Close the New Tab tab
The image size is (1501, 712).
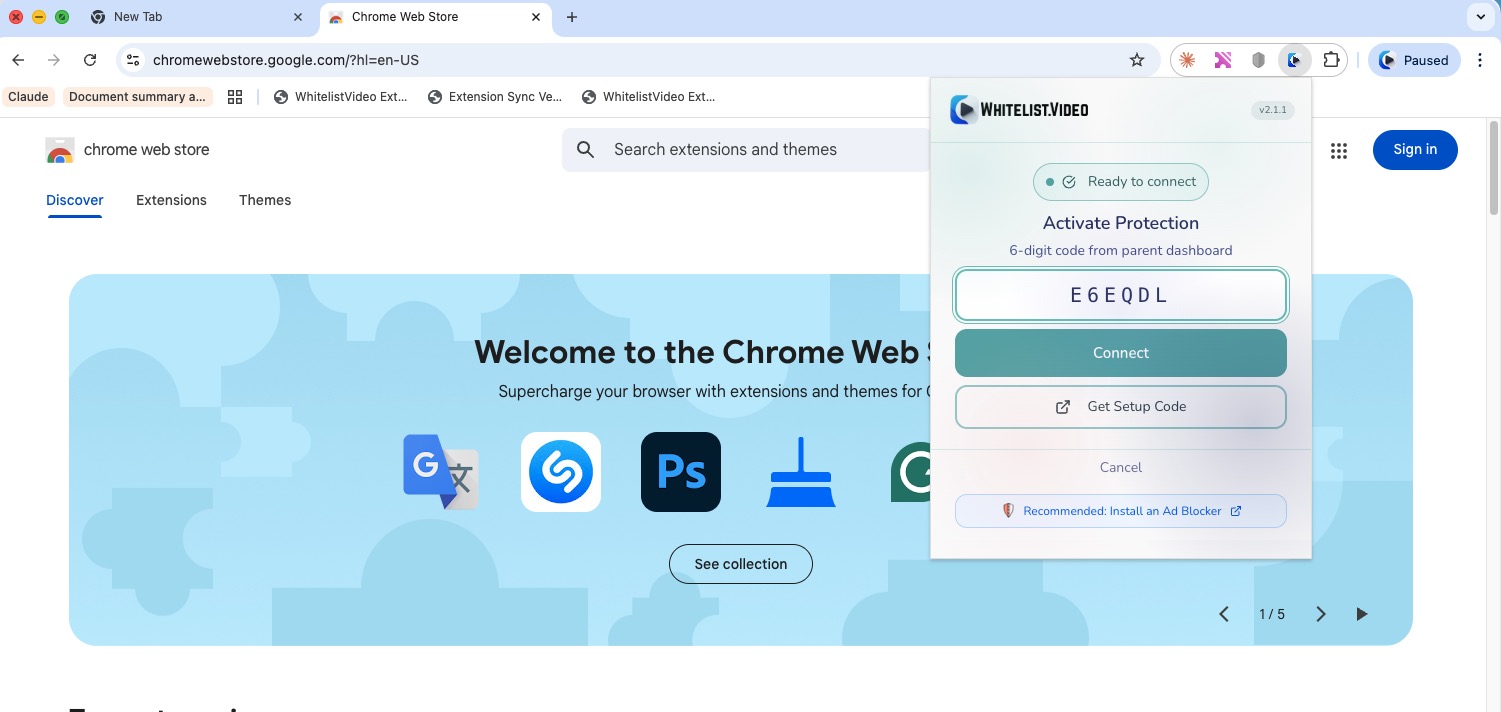coord(298,17)
